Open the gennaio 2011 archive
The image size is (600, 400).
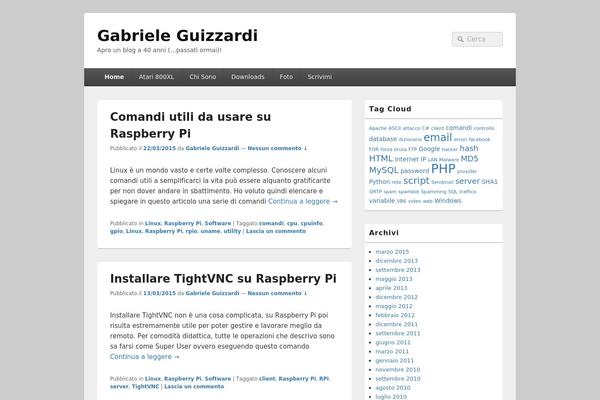point(395,361)
